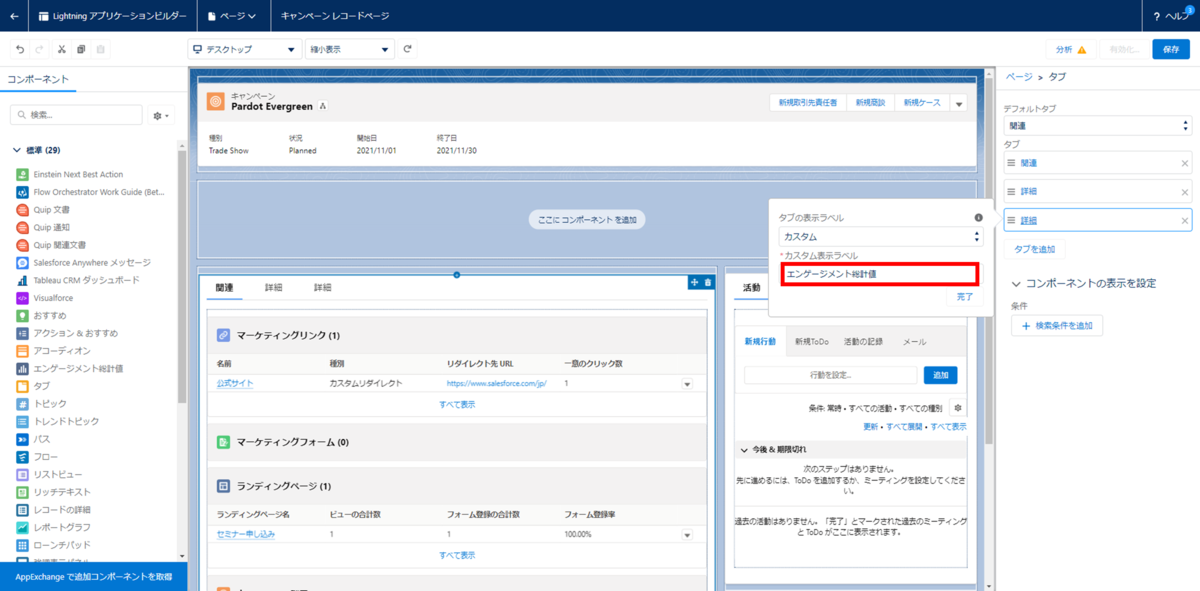
Task: Select the コンポーネント panel tab
Action: [x=38, y=79]
